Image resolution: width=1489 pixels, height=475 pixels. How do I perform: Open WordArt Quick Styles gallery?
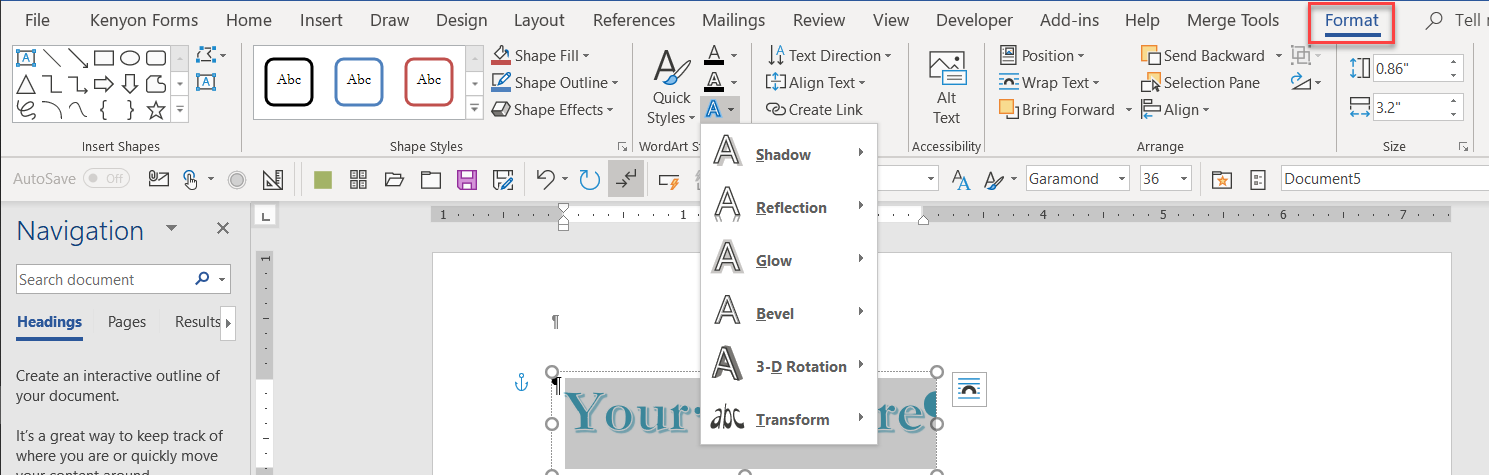(x=671, y=88)
